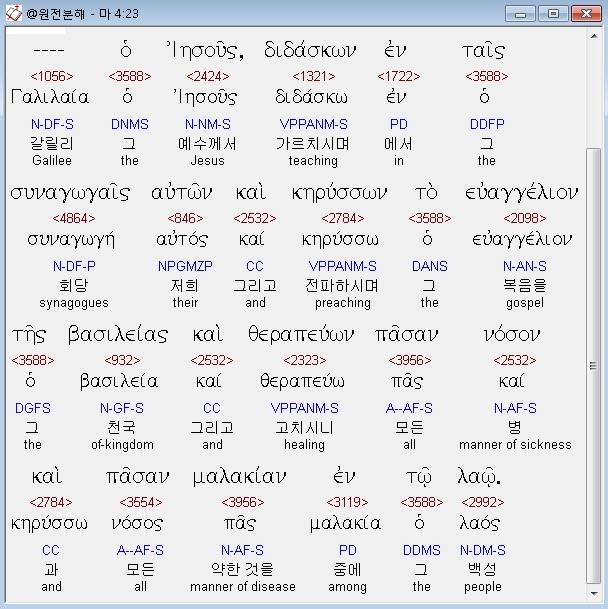
Task: Click the parsing code N-AN-S
Action: click(x=525, y=266)
